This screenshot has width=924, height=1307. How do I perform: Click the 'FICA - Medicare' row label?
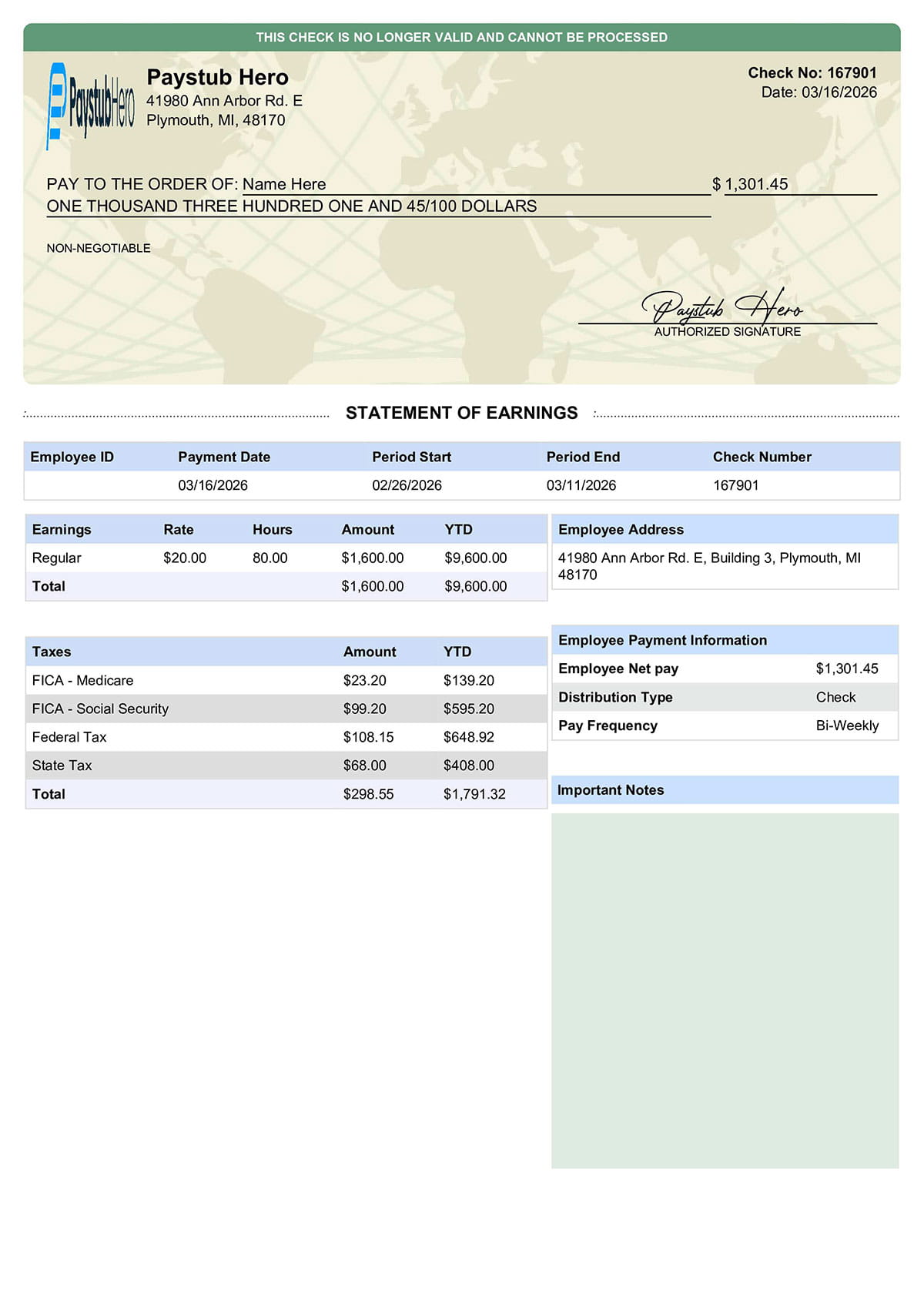click(82, 680)
